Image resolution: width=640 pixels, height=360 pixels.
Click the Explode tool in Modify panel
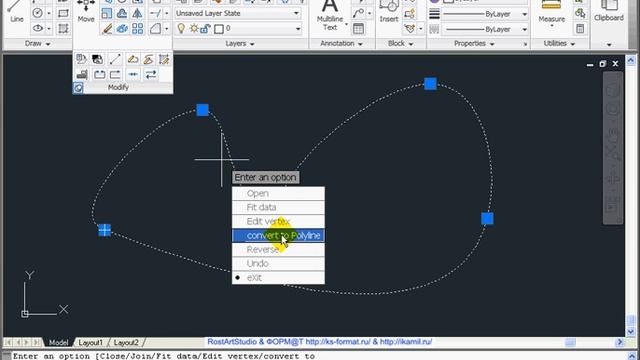click(122, 29)
